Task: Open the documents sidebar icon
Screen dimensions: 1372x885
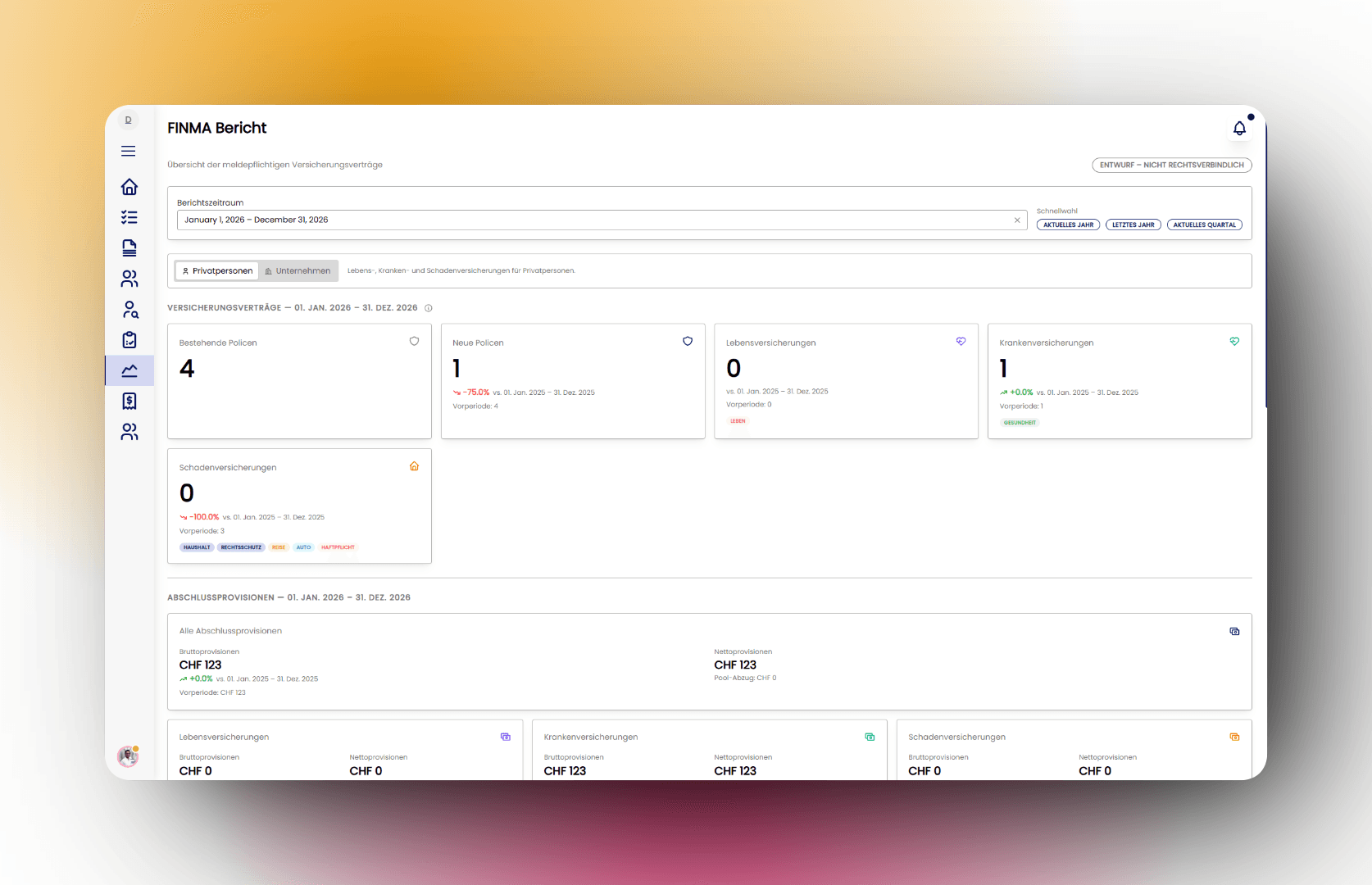Action: (x=129, y=247)
